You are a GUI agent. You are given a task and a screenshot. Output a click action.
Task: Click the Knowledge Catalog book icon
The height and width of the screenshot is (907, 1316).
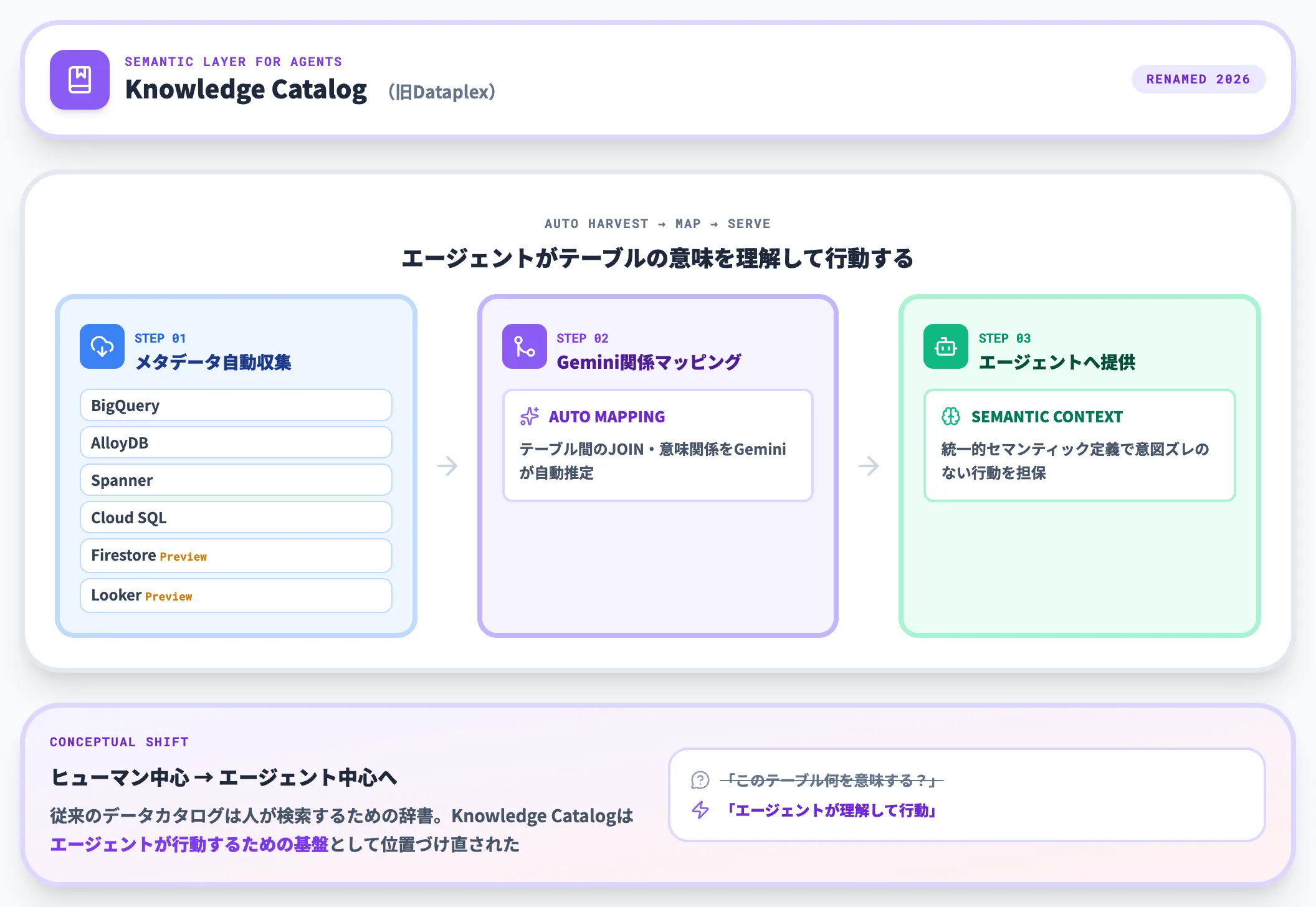click(x=80, y=80)
